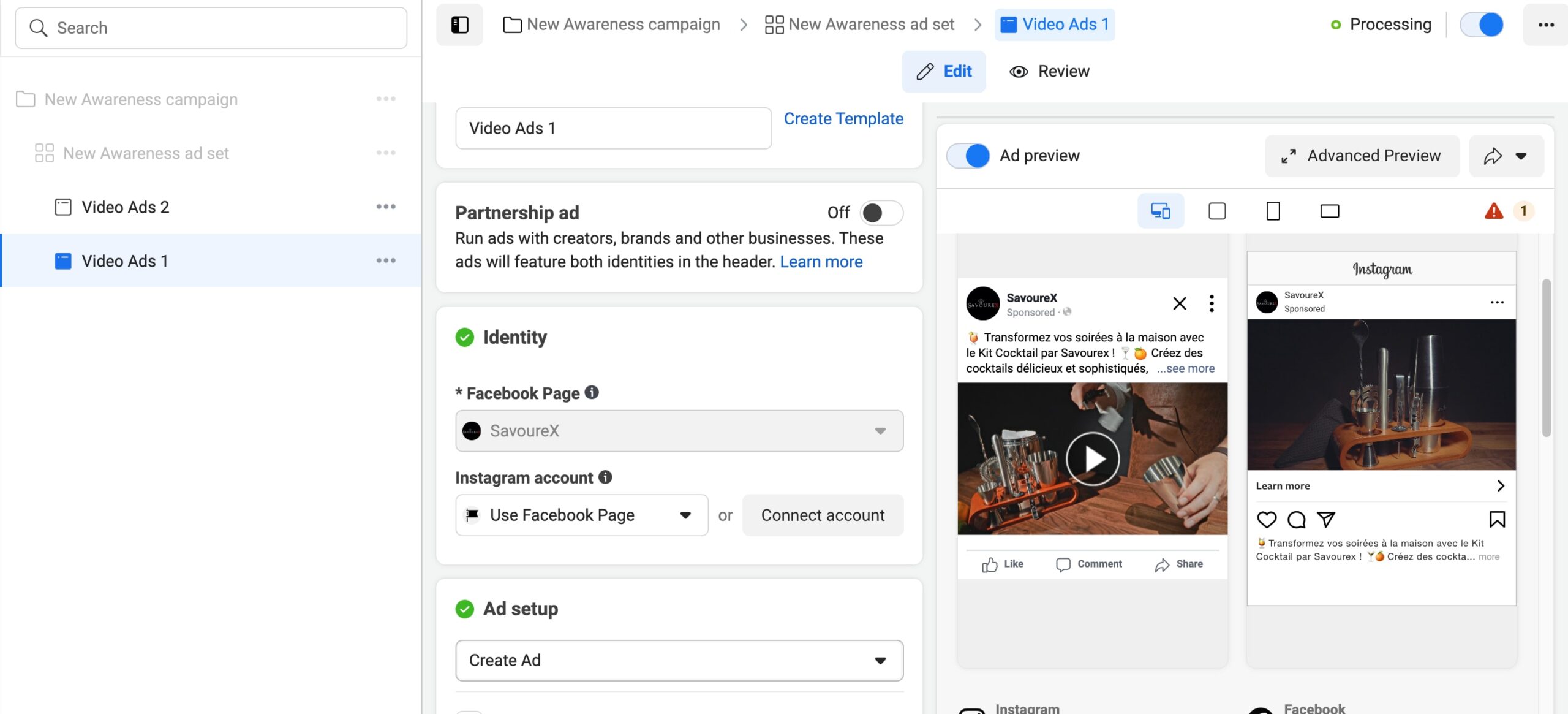Open the Use Facebook Page dropdown
The height and width of the screenshot is (714, 1568).
coord(581,515)
